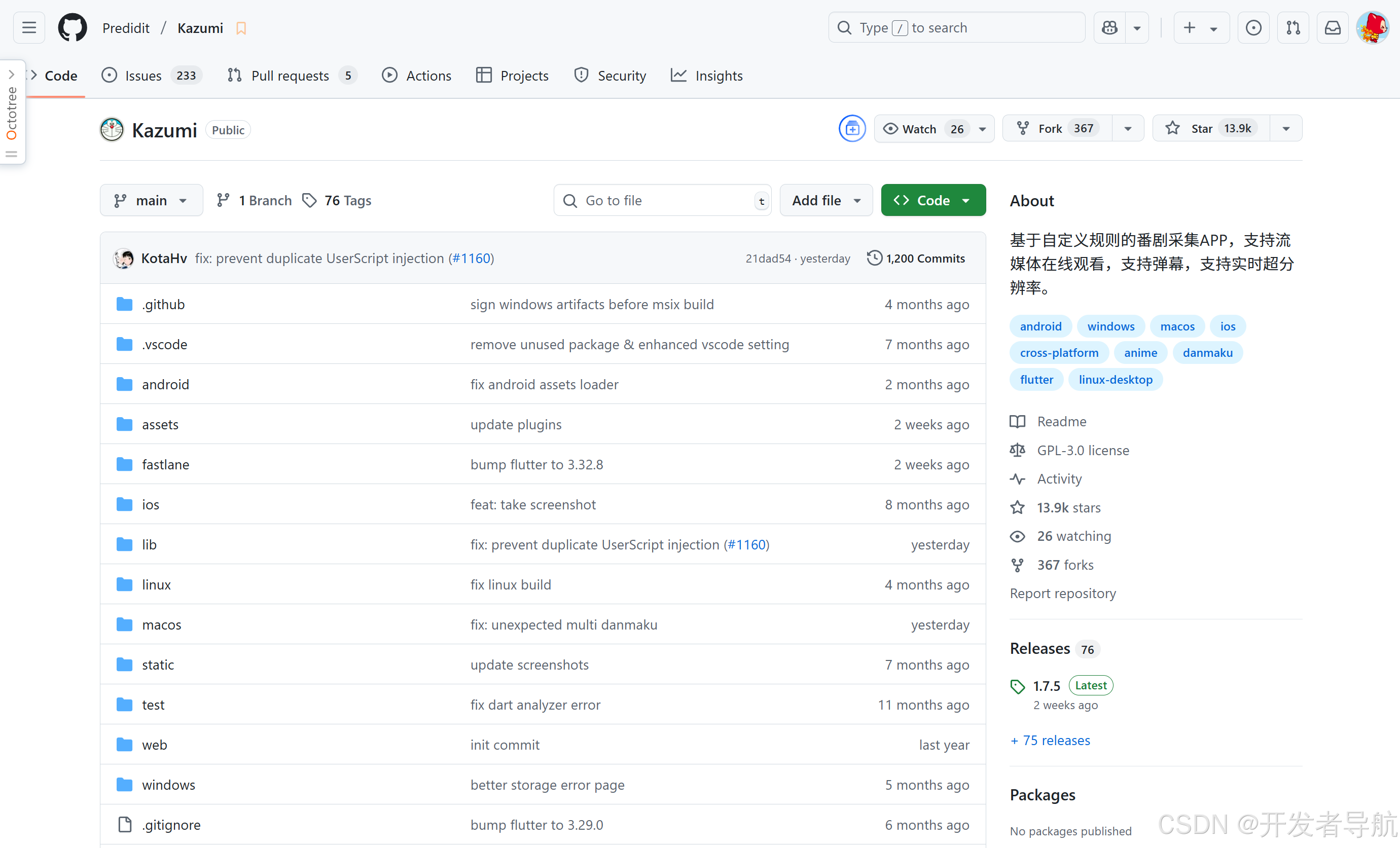Image resolution: width=1400 pixels, height=848 pixels.
Task: Expand the Add file dropdown
Action: (825, 201)
